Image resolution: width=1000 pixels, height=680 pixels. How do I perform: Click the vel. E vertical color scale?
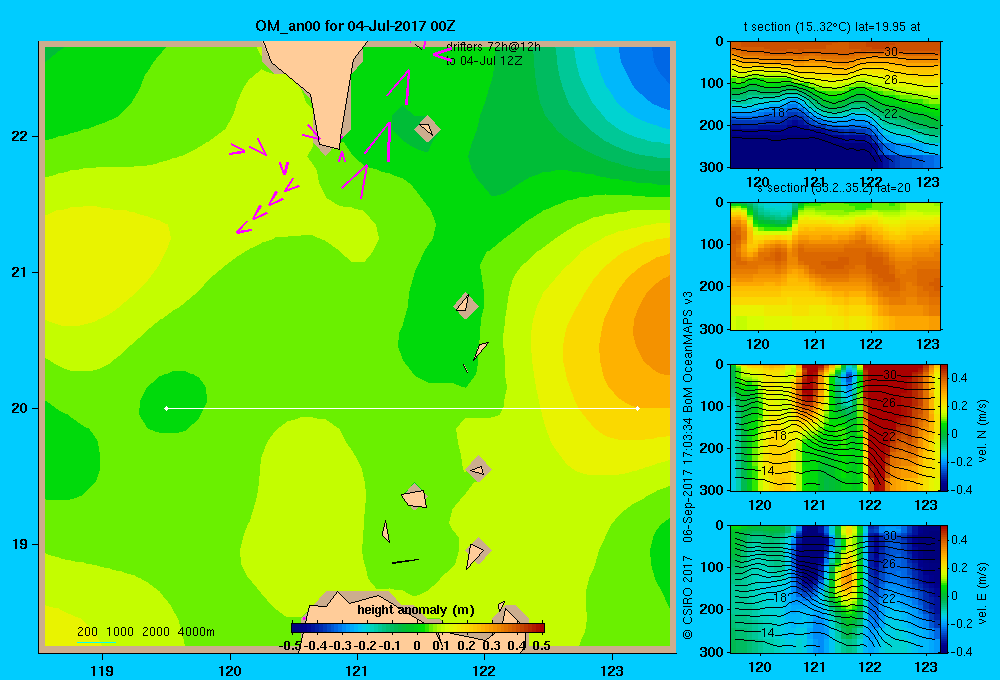tap(945, 589)
